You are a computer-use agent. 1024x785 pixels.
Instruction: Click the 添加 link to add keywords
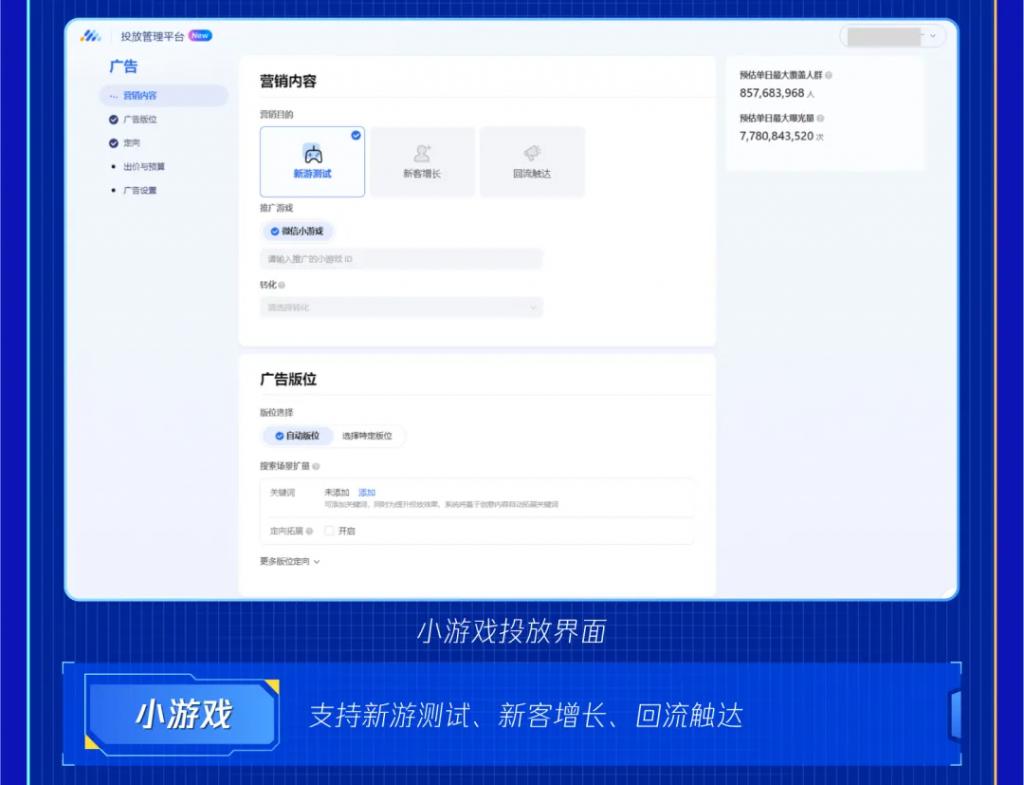pyautogui.click(x=367, y=493)
